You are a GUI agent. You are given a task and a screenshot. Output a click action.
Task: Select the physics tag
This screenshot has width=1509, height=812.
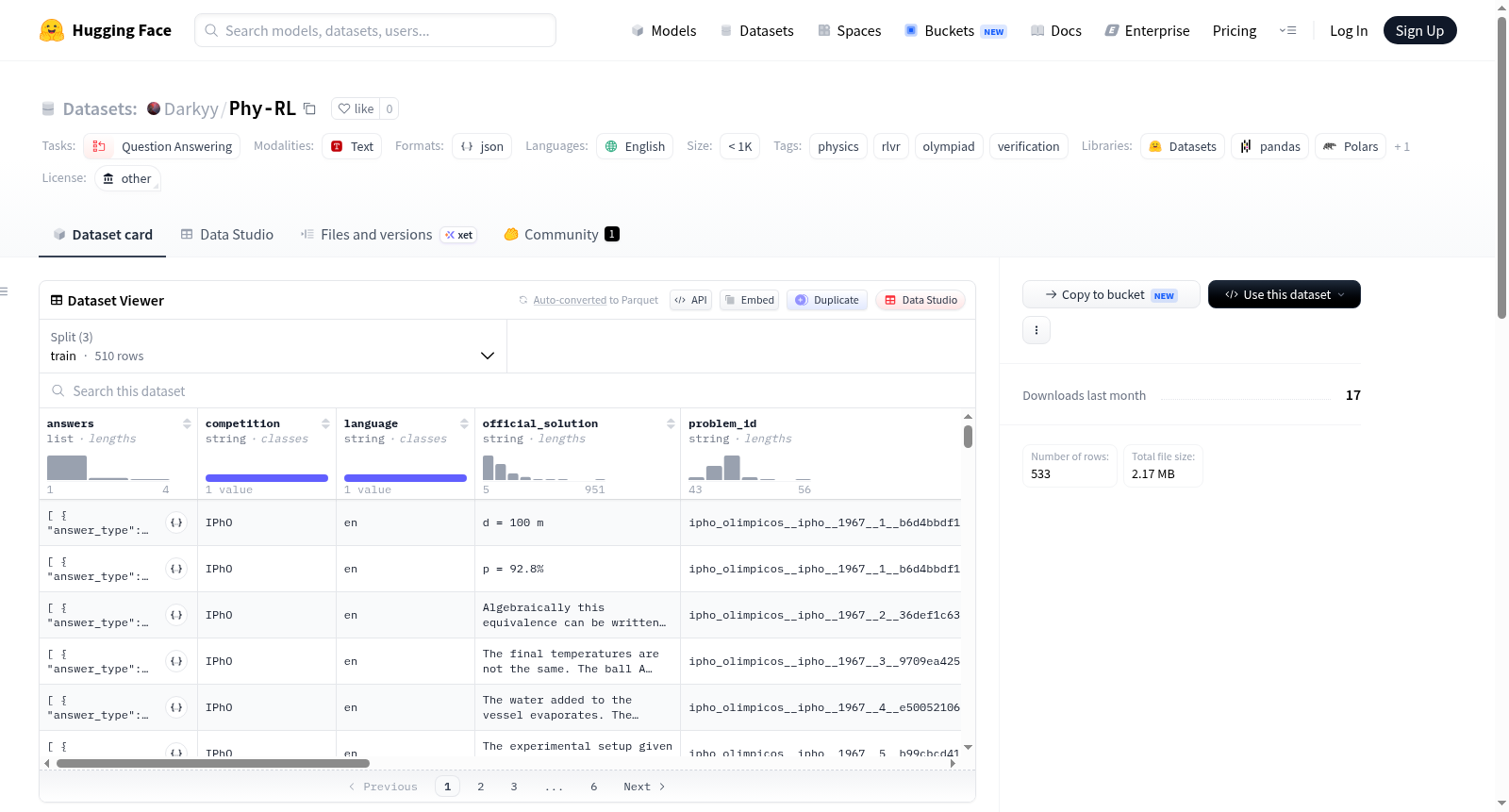coord(838,146)
